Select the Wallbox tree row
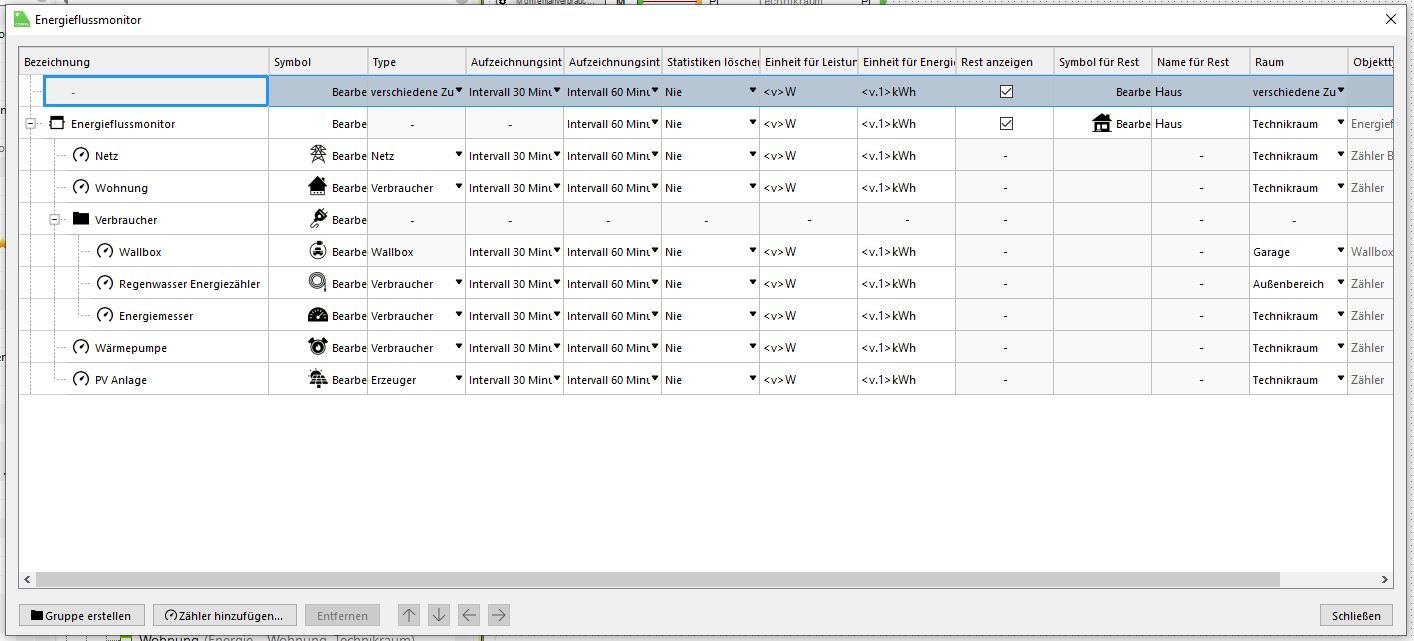 139,252
